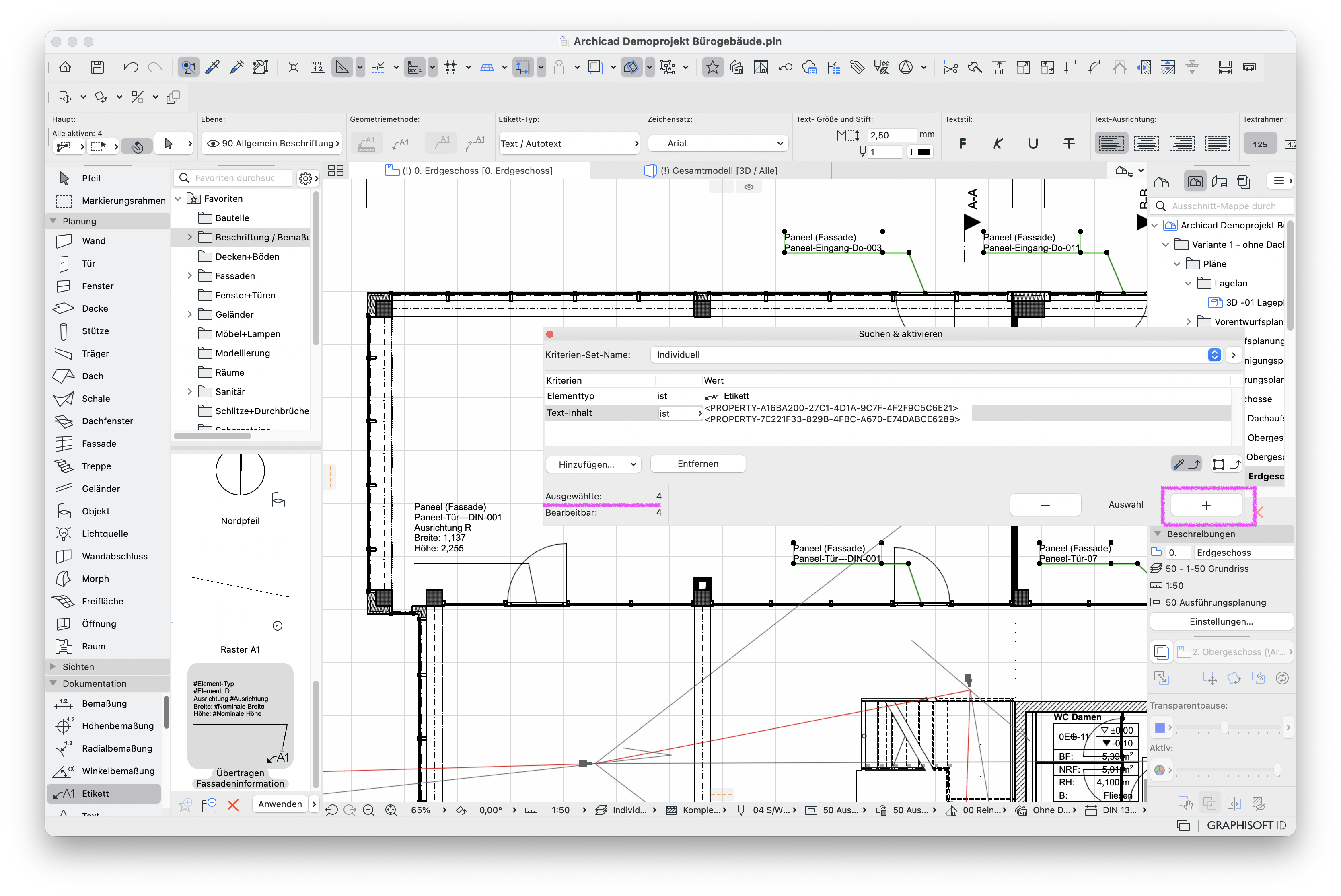Open the Kriterien-Set-Name Individuell dropdown
The image size is (1341, 896).
[x=936, y=355]
